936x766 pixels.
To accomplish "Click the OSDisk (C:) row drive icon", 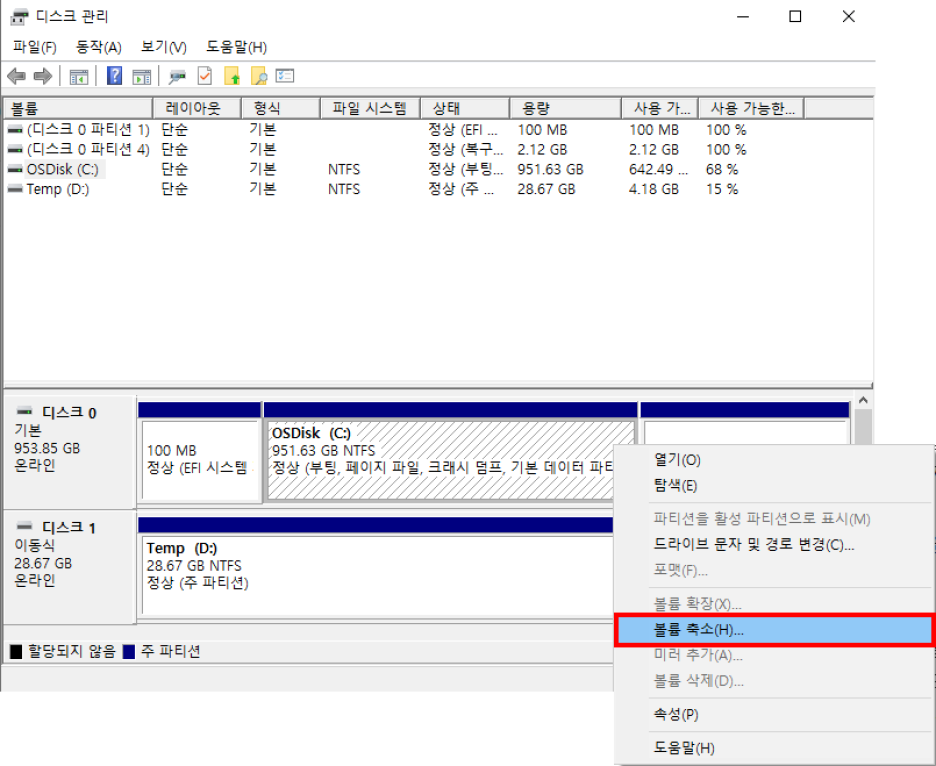I will point(15,170).
